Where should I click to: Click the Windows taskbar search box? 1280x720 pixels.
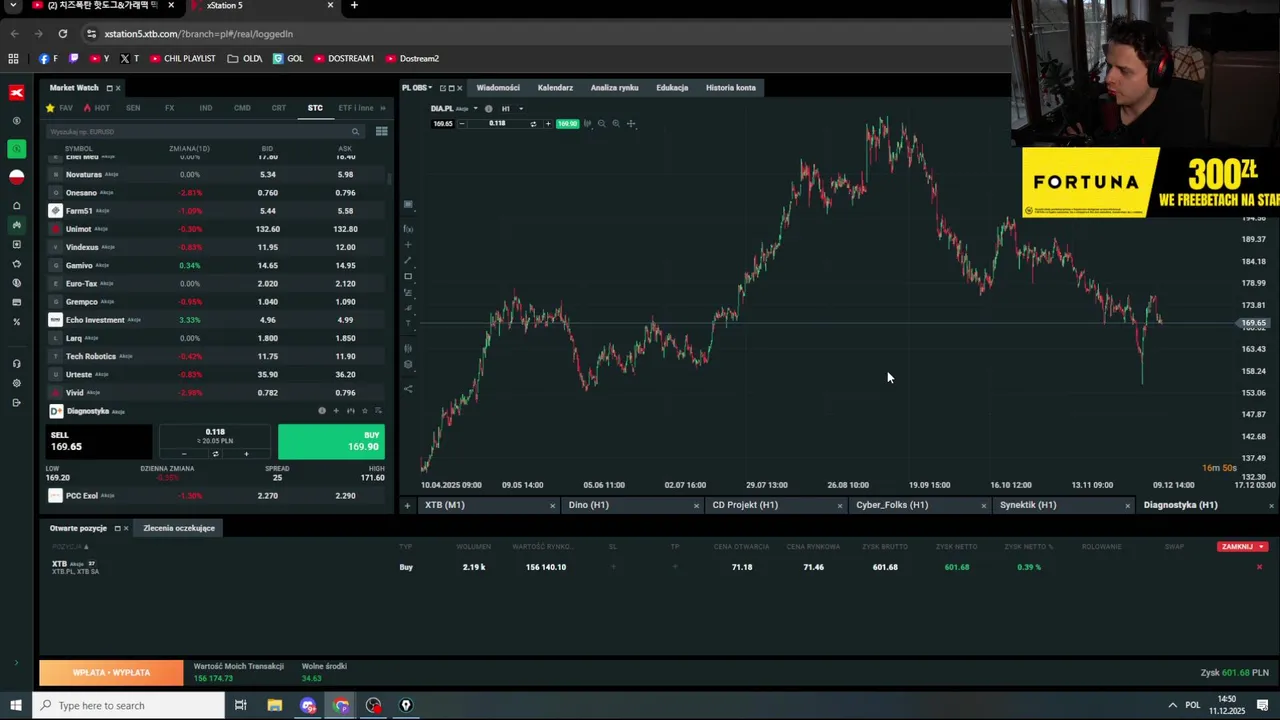(x=129, y=705)
